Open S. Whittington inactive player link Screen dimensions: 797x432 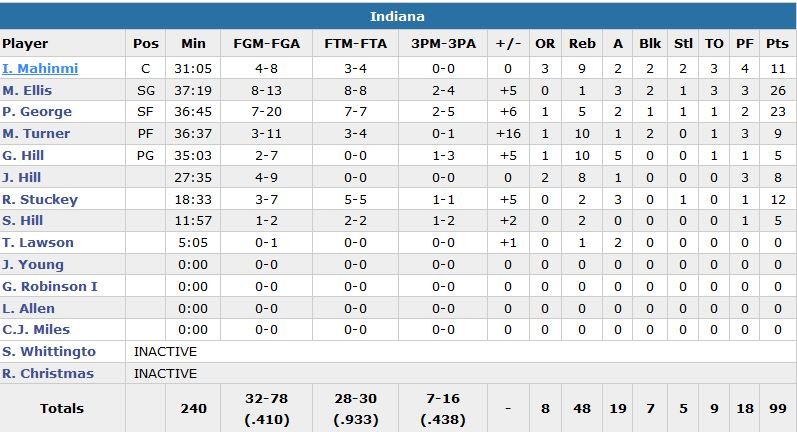click(49, 352)
